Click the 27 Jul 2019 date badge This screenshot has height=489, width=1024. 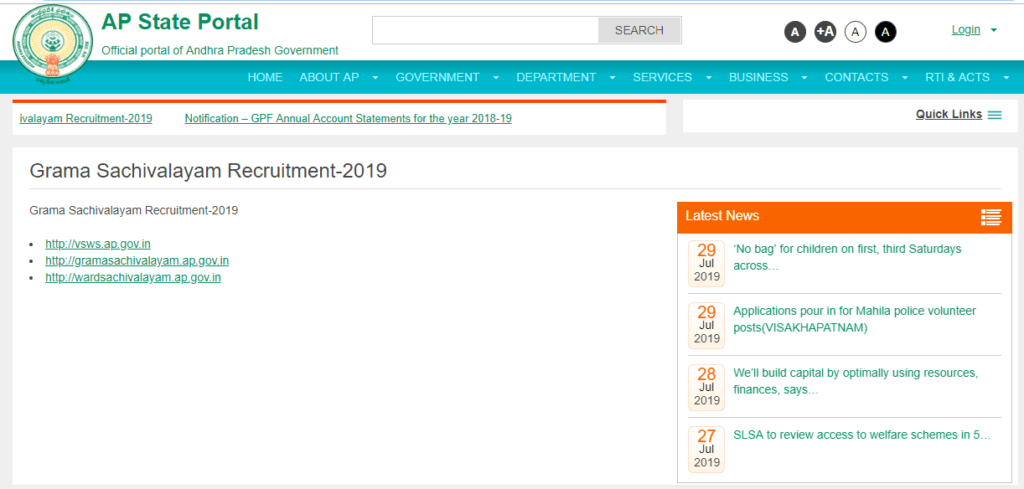click(706, 449)
